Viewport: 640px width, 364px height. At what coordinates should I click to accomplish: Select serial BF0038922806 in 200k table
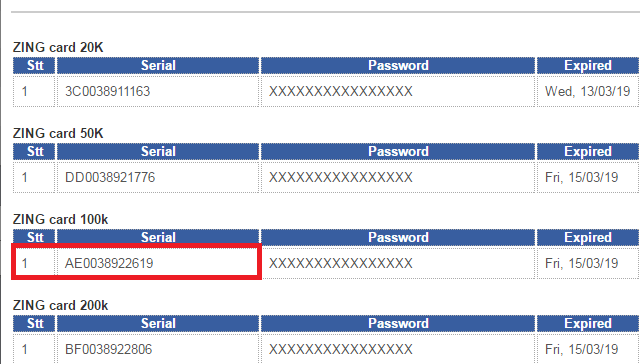(x=108, y=349)
